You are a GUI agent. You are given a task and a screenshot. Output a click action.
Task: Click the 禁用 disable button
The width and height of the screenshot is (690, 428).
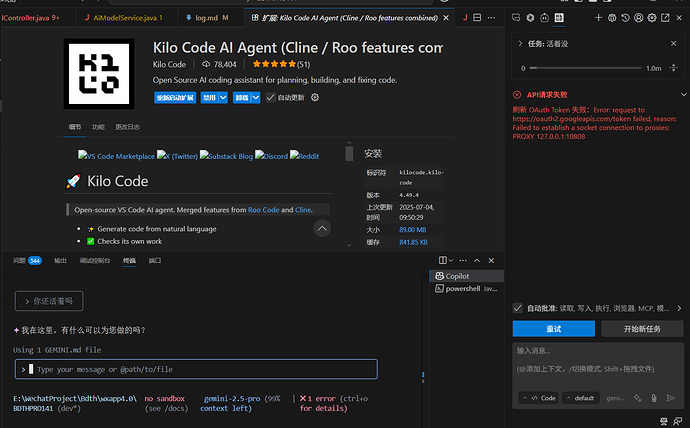[209, 97]
